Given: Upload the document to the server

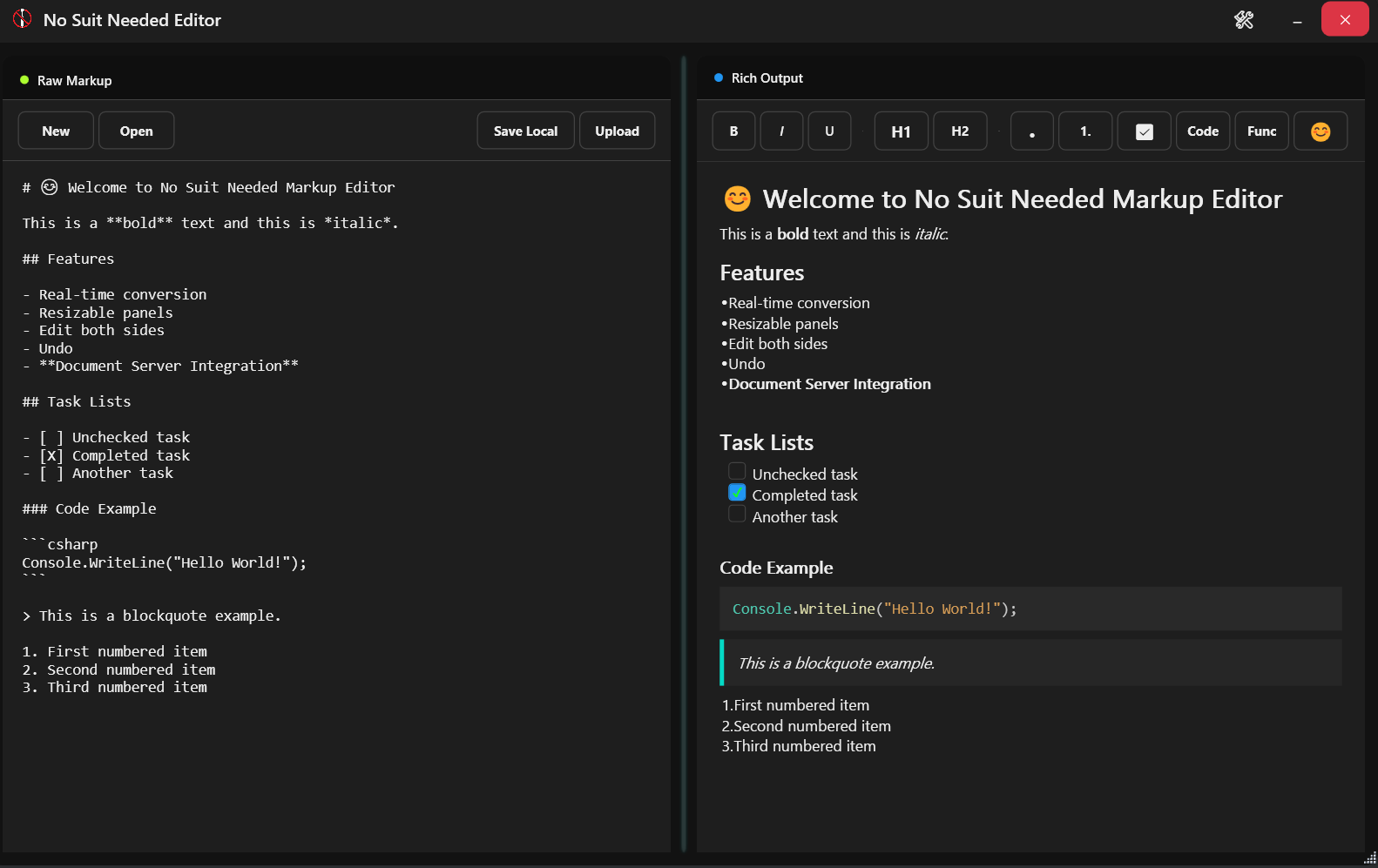Looking at the screenshot, I should click(x=617, y=131).
